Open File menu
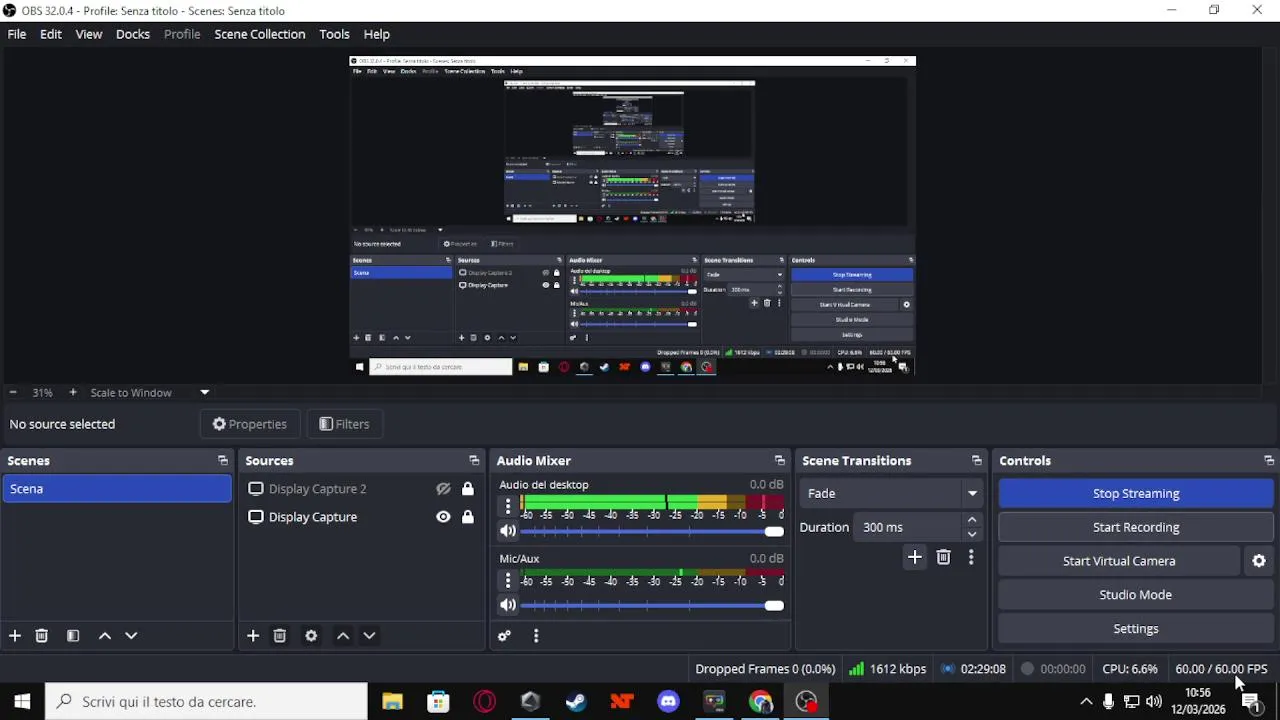Viewport: 1280px width, 720px height. click(17, 34)
